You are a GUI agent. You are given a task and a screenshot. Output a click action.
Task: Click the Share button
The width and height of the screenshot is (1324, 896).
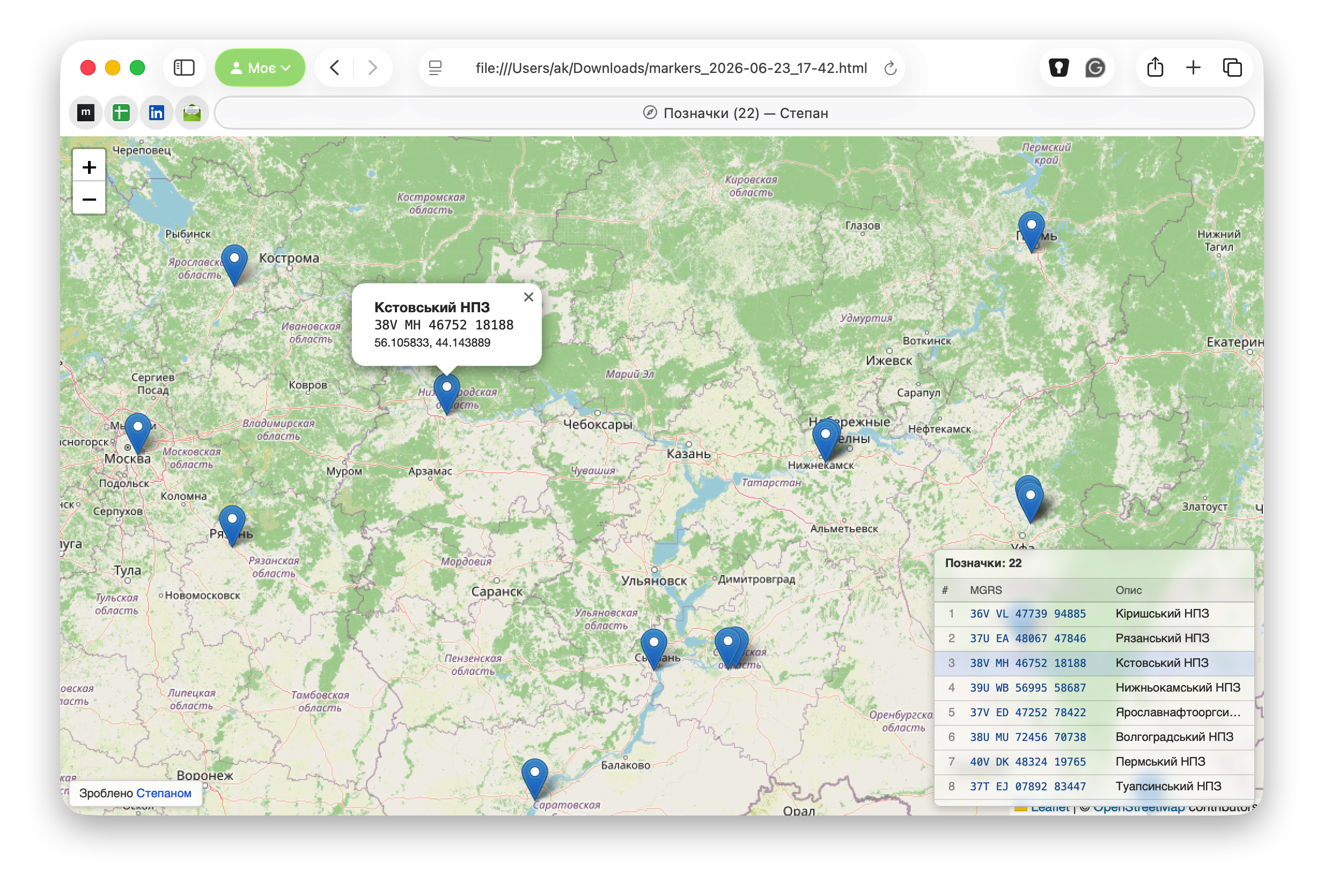pyautogui.click(x=1155, y=67)
